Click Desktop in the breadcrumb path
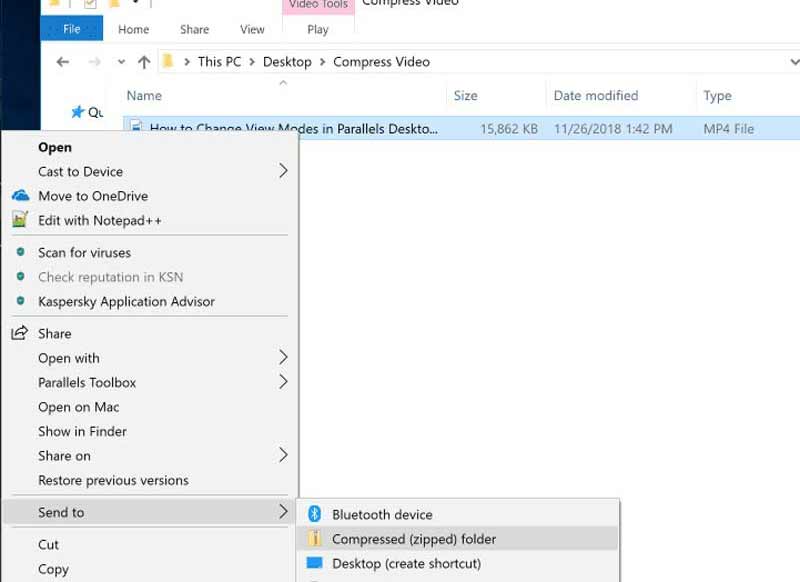This screenshot has width=800, height=582. coord(287,62)
